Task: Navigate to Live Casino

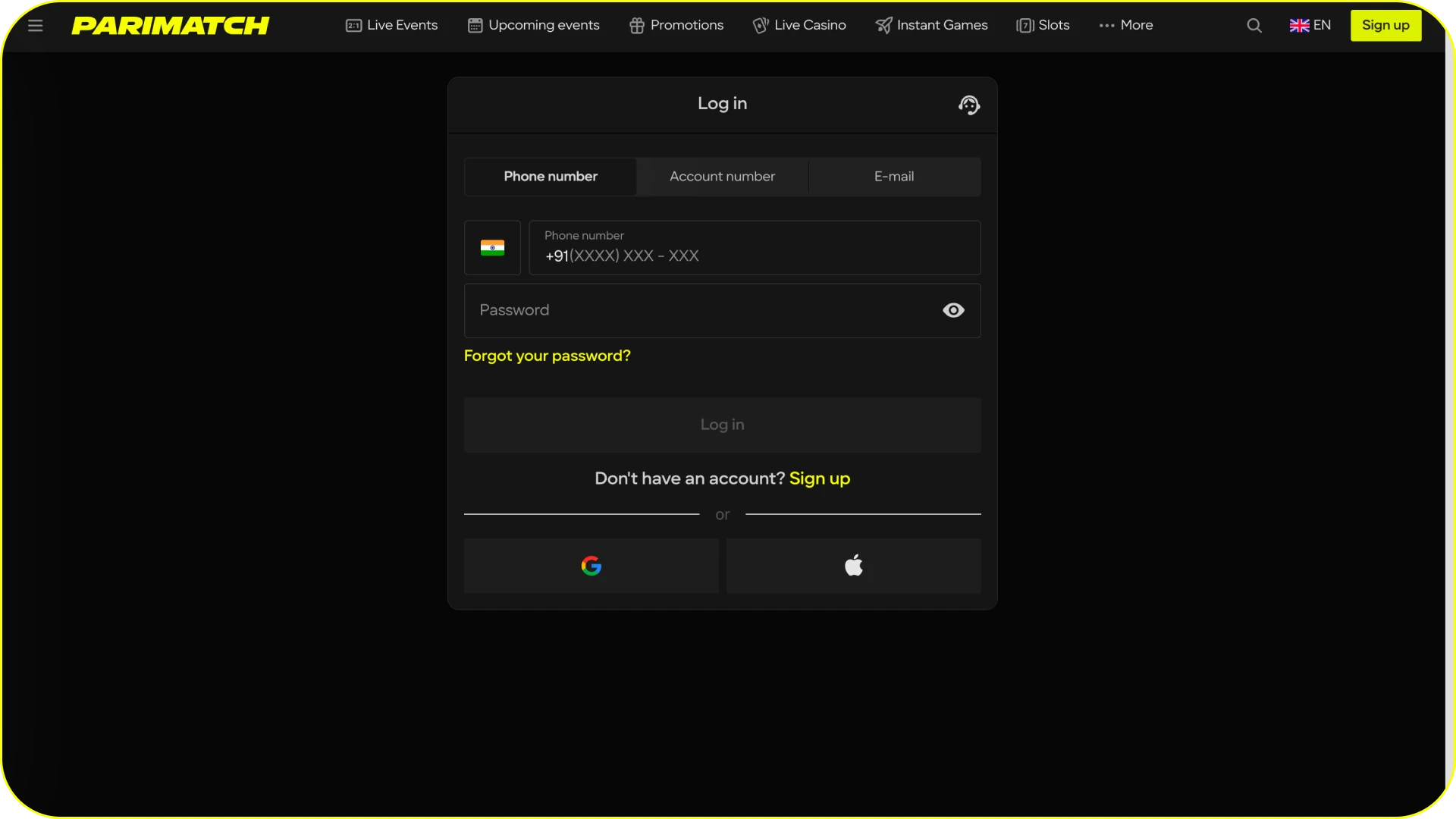Action: [799, 26]
